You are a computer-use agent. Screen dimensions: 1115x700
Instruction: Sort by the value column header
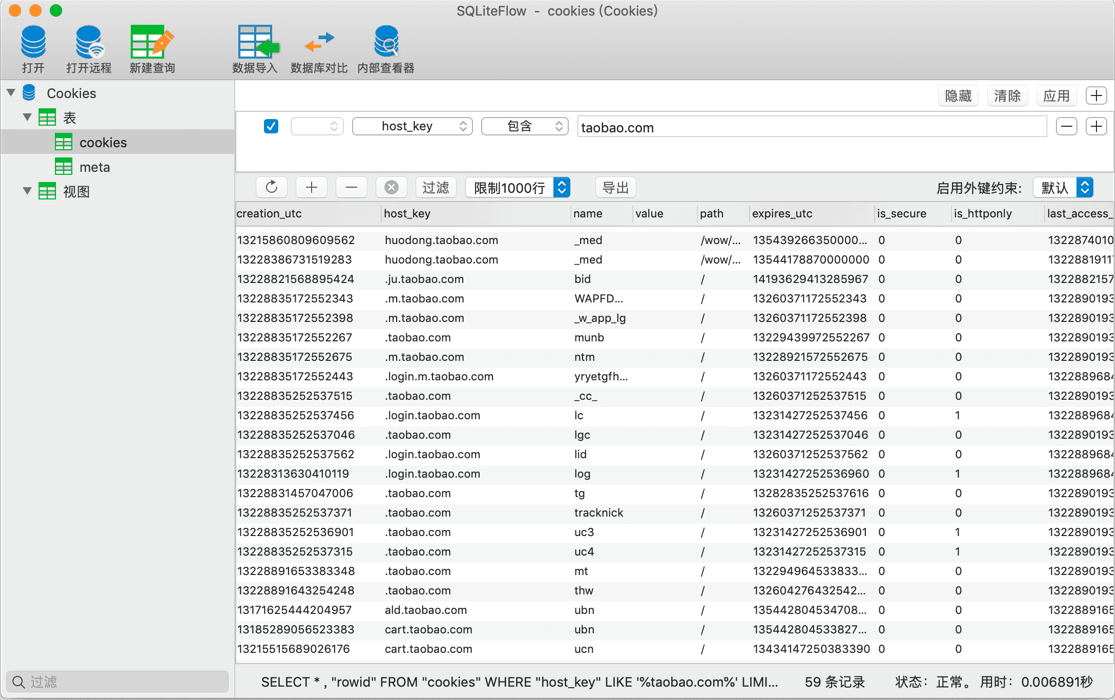(664, 213)
